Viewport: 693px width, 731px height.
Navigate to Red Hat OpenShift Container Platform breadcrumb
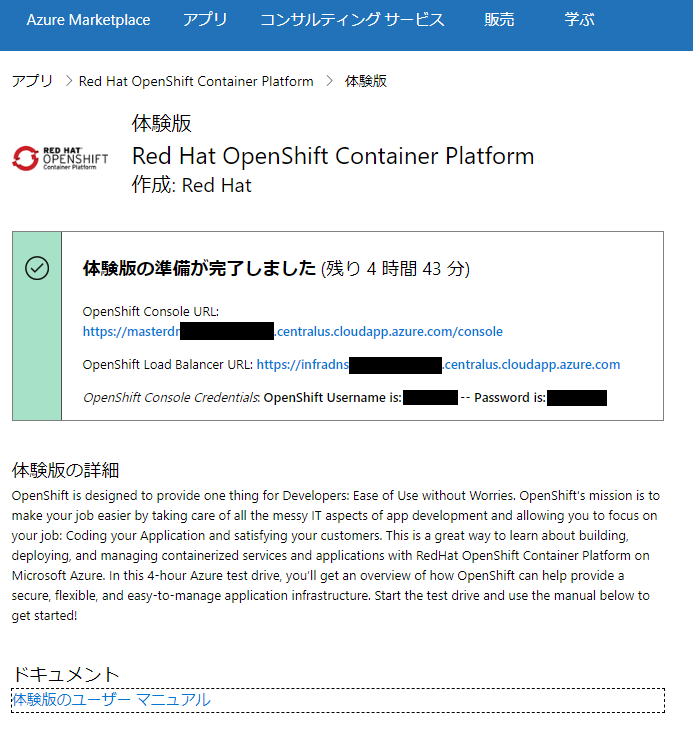click(x=196, y=81)
